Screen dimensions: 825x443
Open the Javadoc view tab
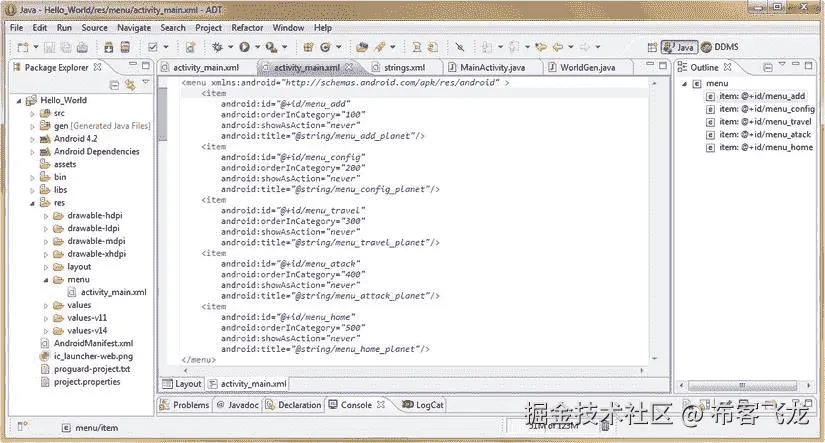tap(237, 405)
